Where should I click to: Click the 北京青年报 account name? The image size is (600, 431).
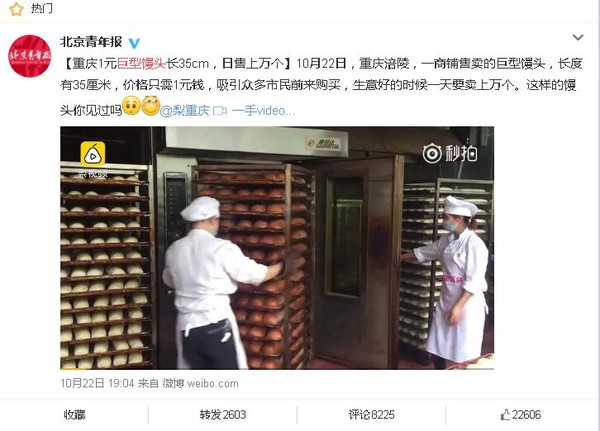[x=91, y=42]
